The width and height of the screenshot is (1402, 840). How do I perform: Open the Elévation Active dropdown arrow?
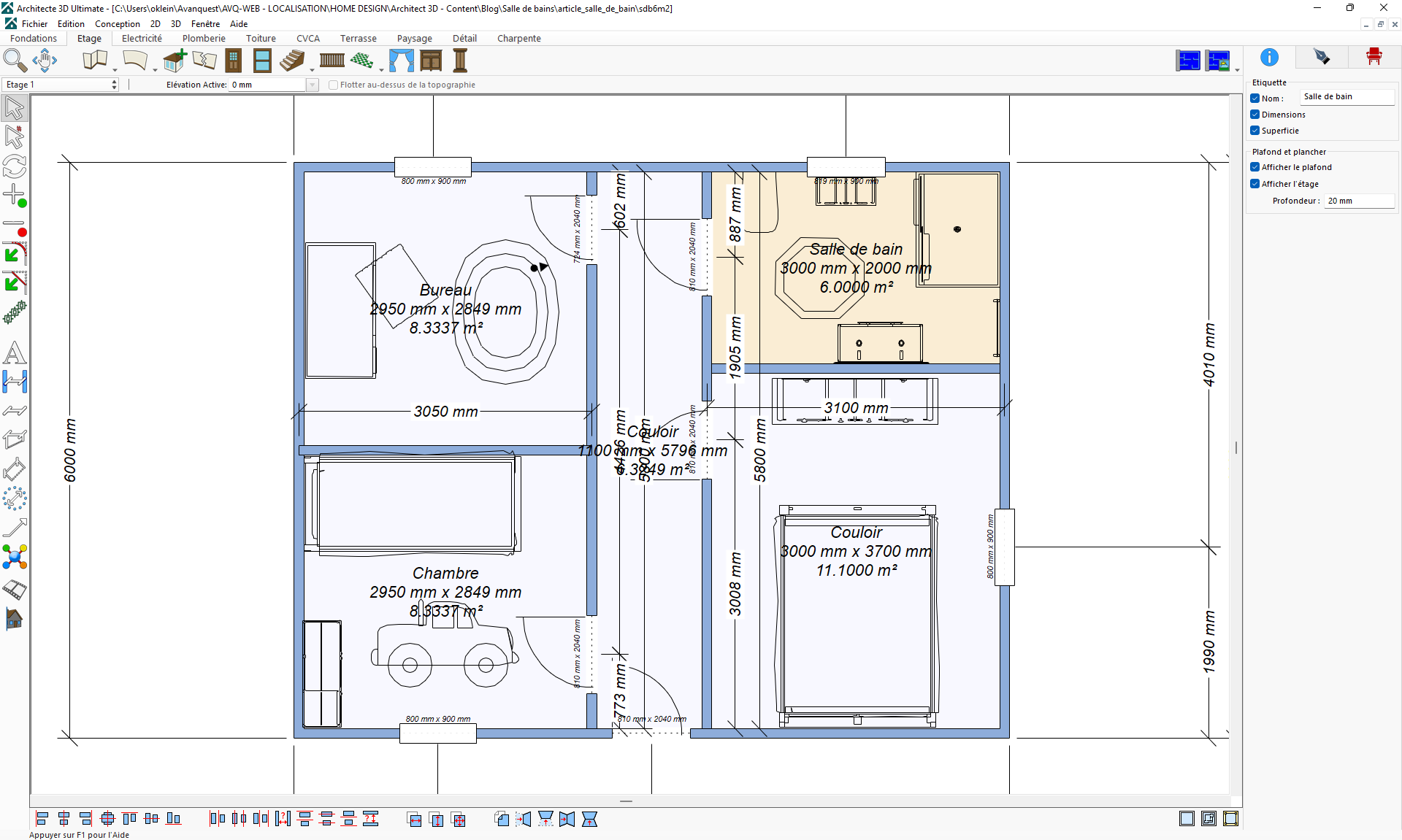(313, 85)
